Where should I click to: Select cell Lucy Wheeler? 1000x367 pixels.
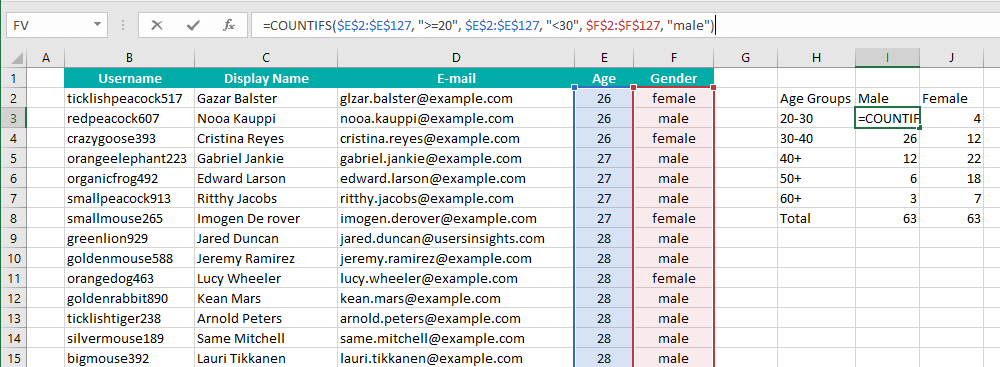266,278
